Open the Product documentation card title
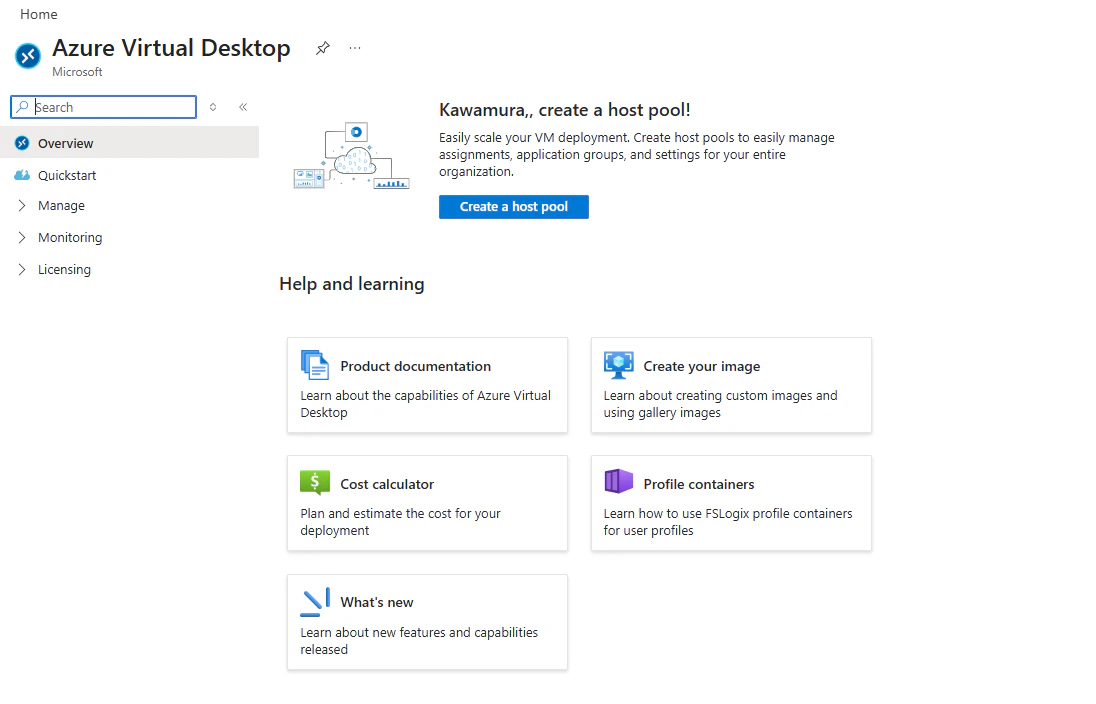 (415, 366)
